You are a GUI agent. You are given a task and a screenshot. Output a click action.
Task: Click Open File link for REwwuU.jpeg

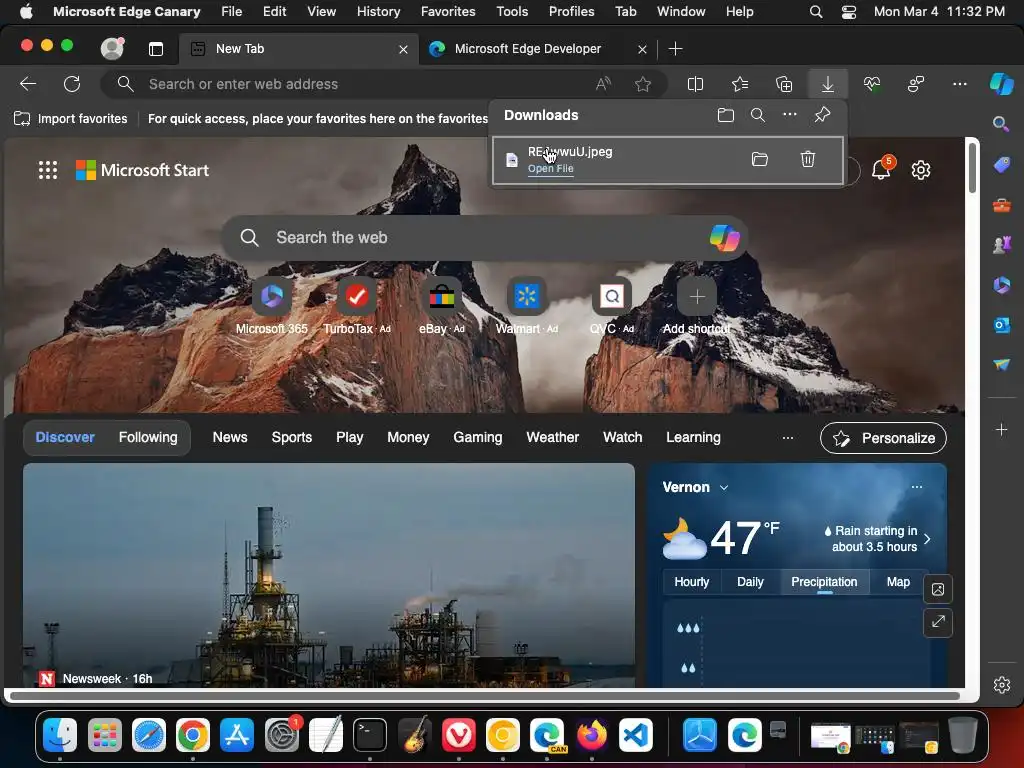point(551,168)
